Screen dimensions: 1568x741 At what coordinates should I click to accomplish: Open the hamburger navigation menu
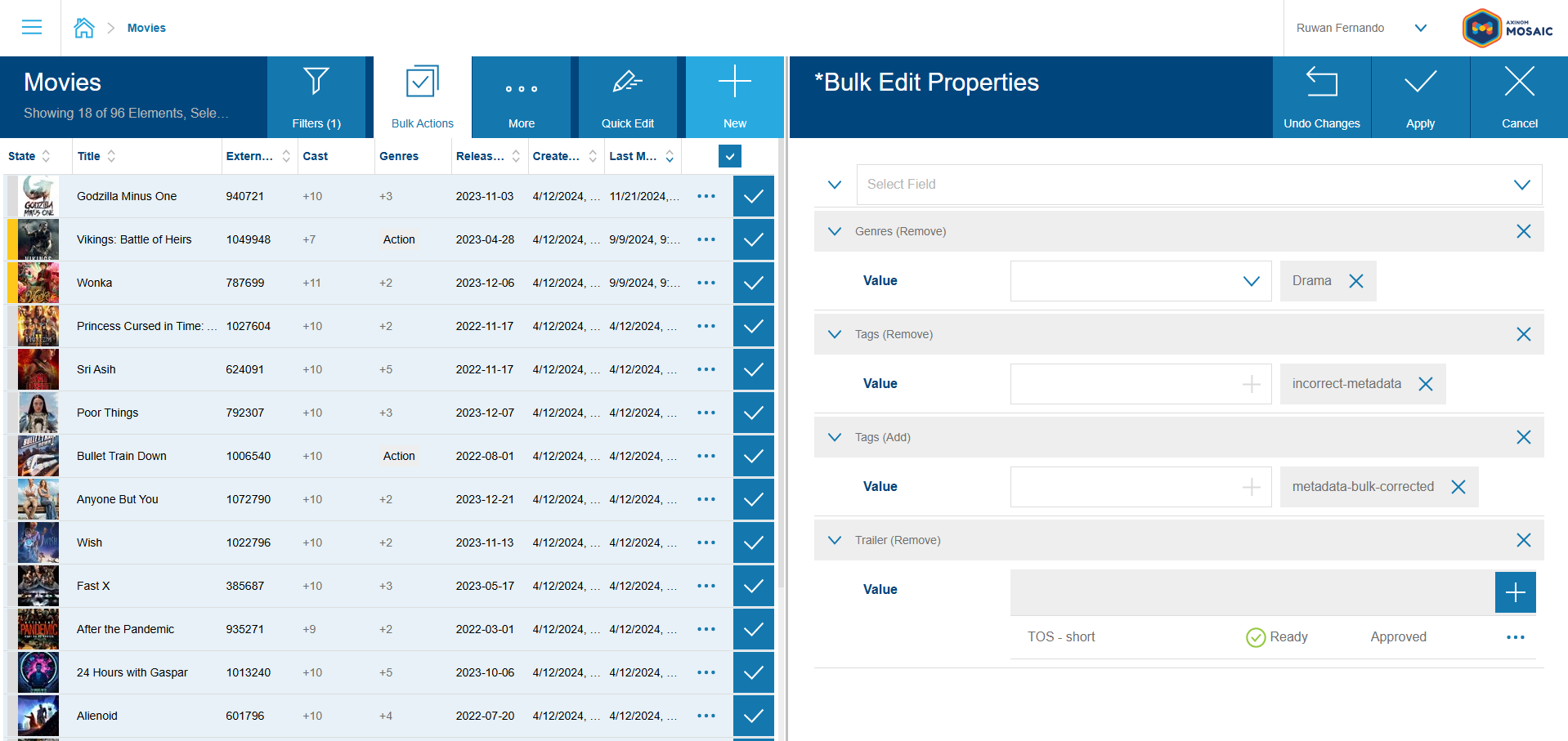[31, 27]
